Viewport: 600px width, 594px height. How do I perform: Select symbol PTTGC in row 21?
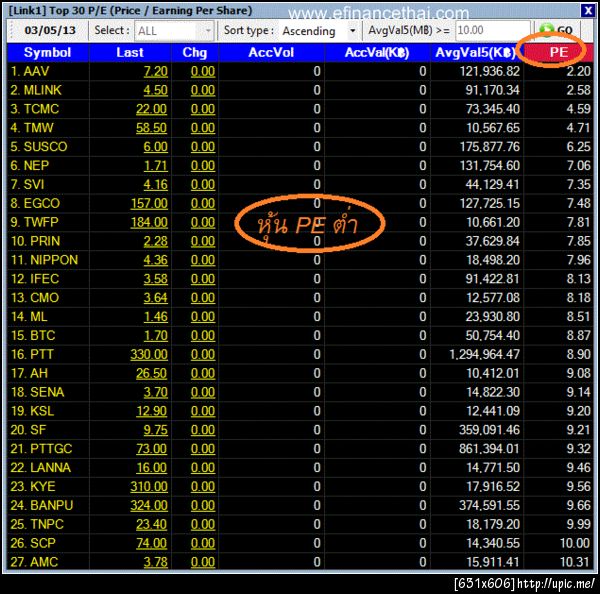tap(51, 449)
